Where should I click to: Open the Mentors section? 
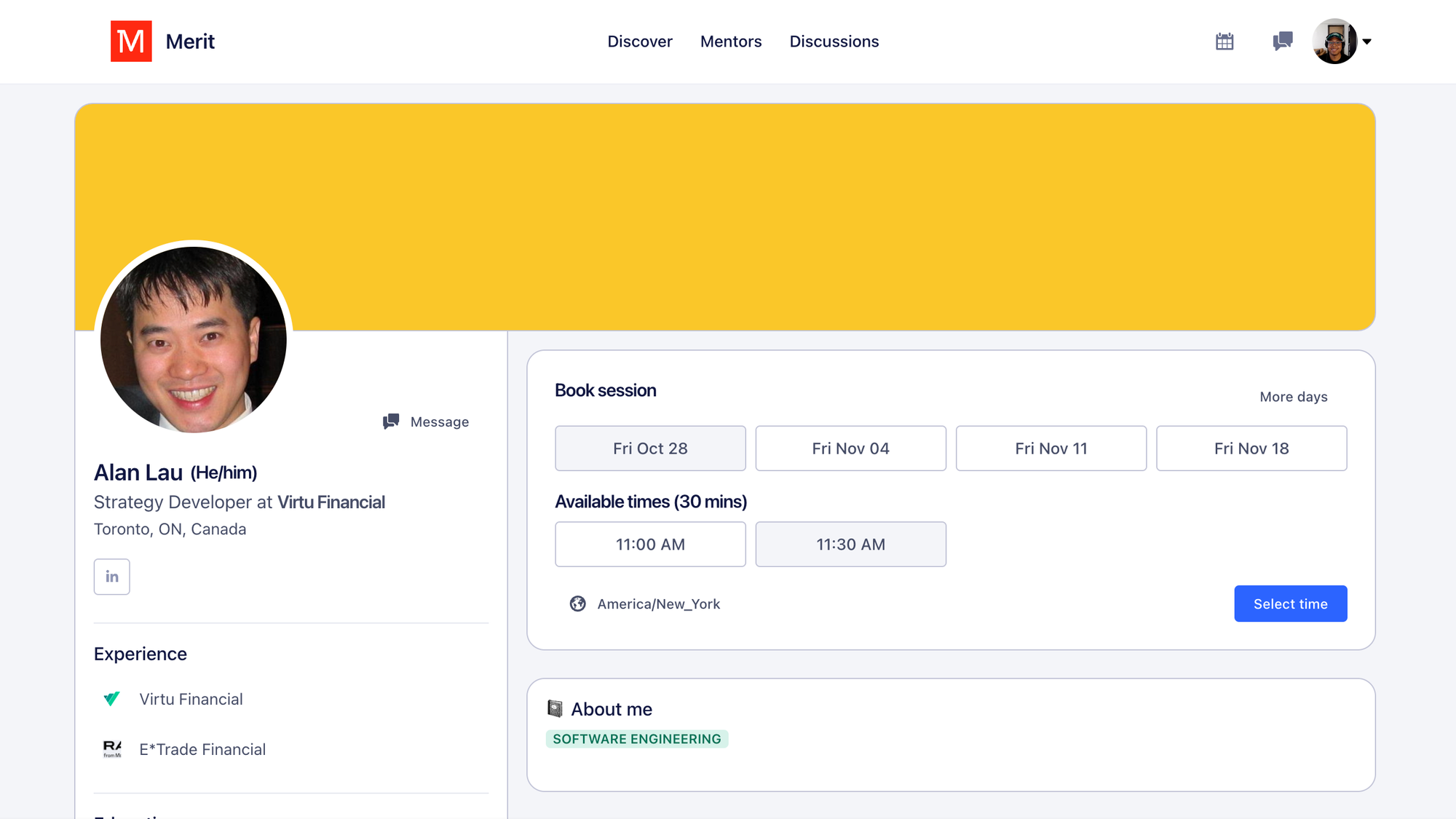pyautogui.click(x=730, y=41)
